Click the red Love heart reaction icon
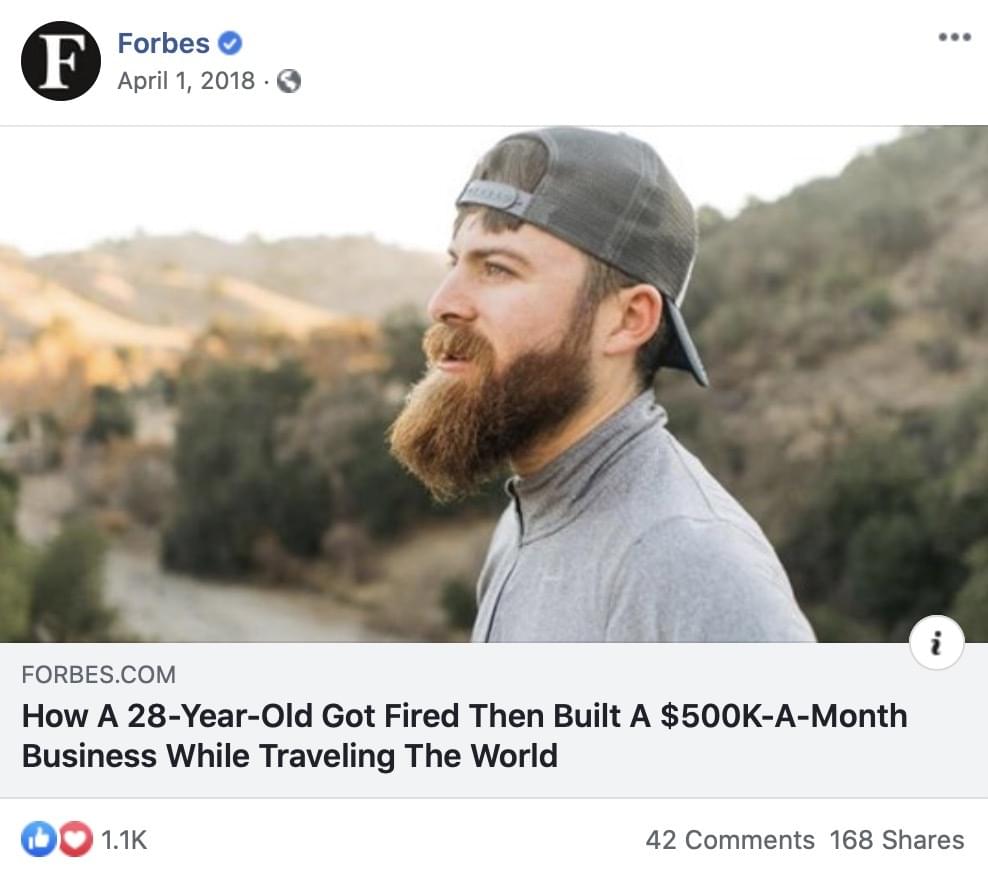The image size is (988, 870). click(74, 839)
